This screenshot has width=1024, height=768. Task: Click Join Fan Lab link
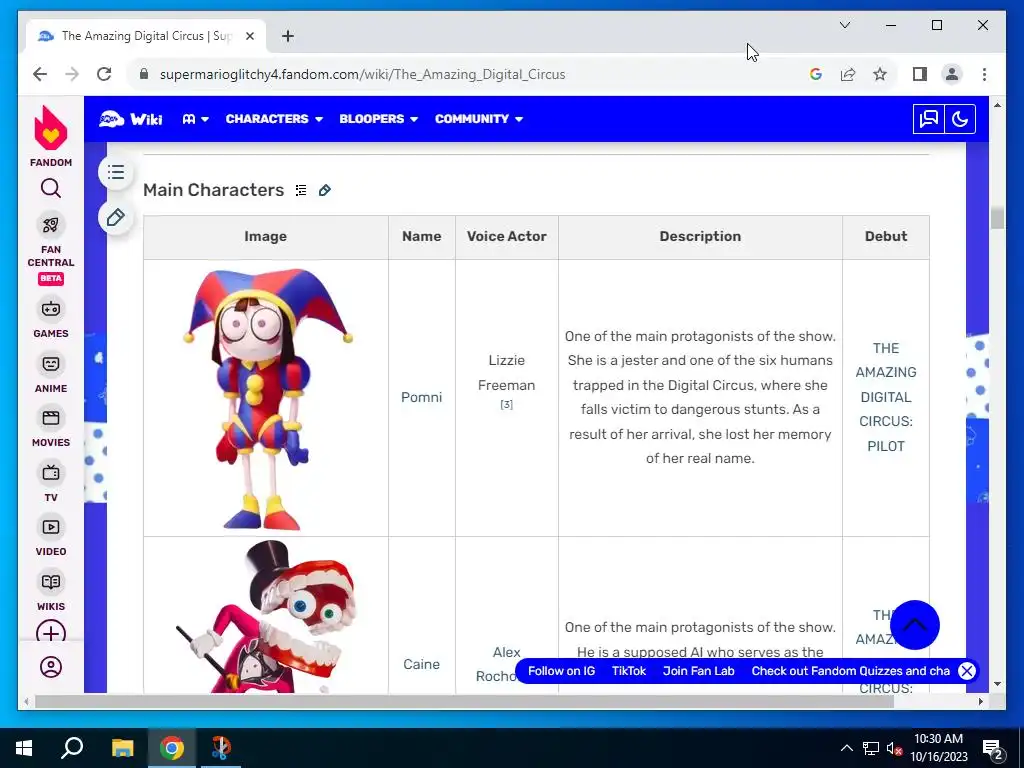[x=699, y=671]
